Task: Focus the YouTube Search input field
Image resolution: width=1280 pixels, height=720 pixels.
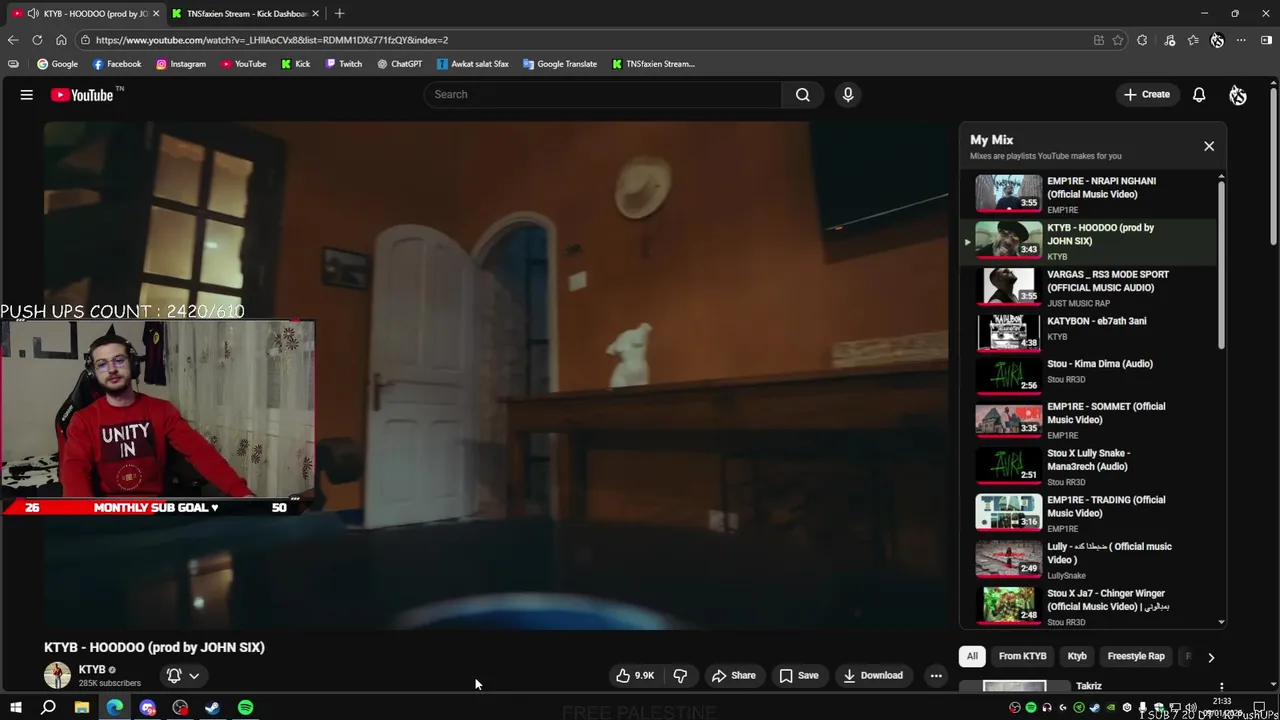Action: (x=603, y=95)
